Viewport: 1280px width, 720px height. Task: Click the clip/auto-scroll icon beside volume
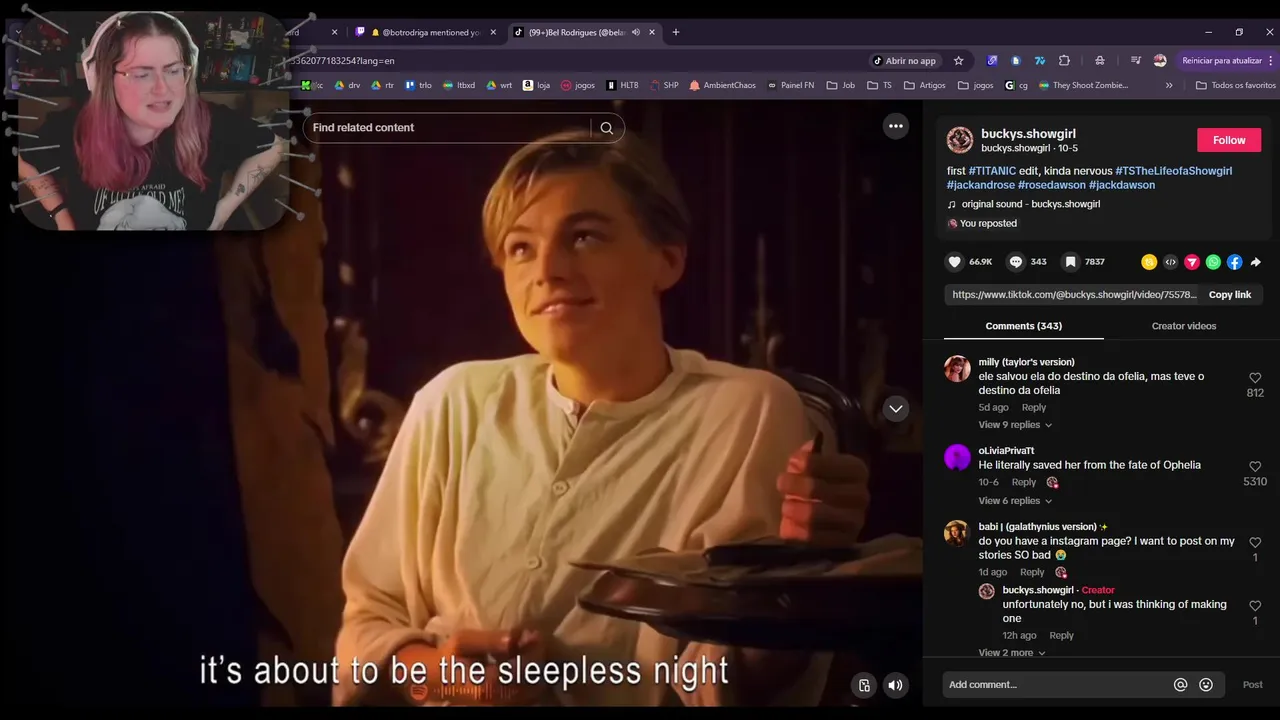[864, 685]
